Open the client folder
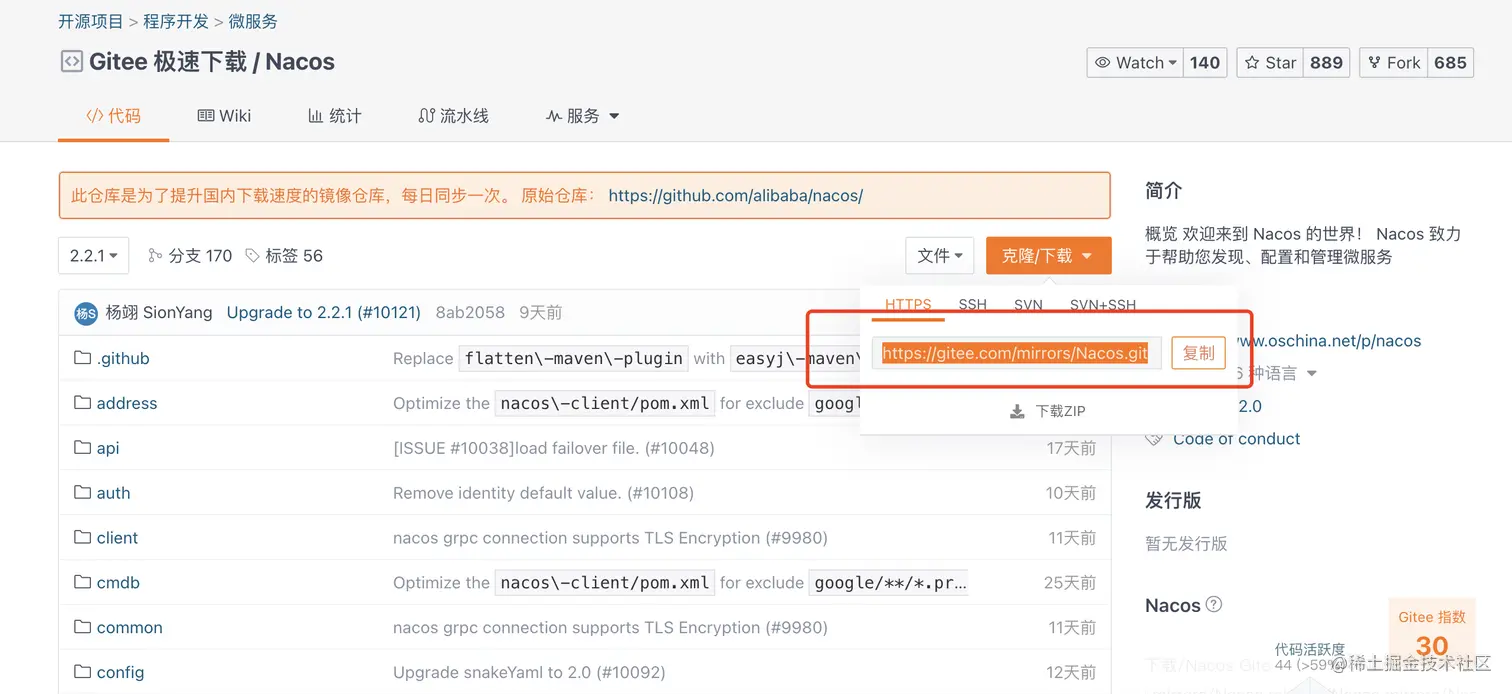The height and width of the screenshot is (694, 1512). pyautogui.click(x=117, y=538)
